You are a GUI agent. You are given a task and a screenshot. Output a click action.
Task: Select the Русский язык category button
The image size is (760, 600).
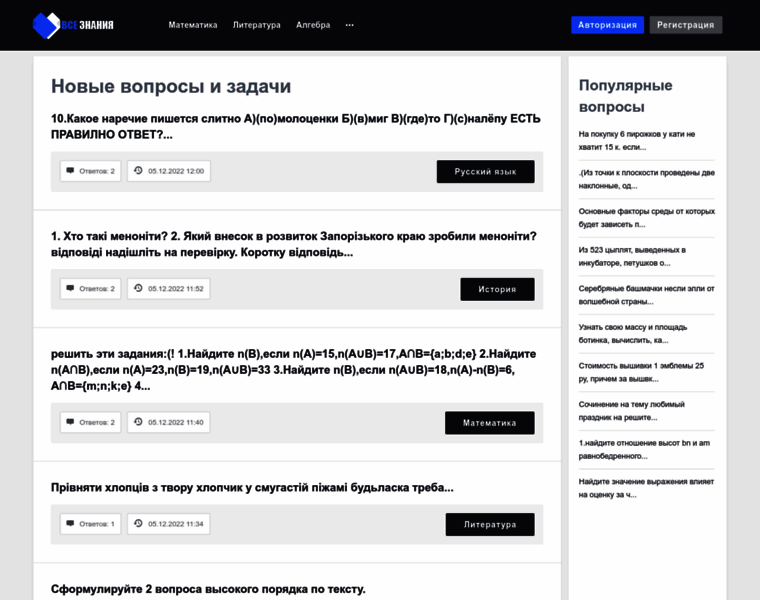tap(486, 172)
